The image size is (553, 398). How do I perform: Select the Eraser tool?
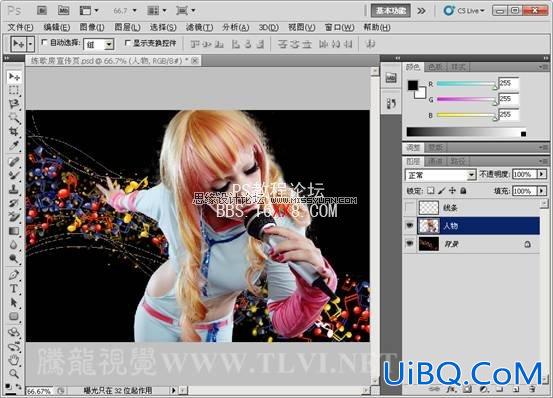14,217
